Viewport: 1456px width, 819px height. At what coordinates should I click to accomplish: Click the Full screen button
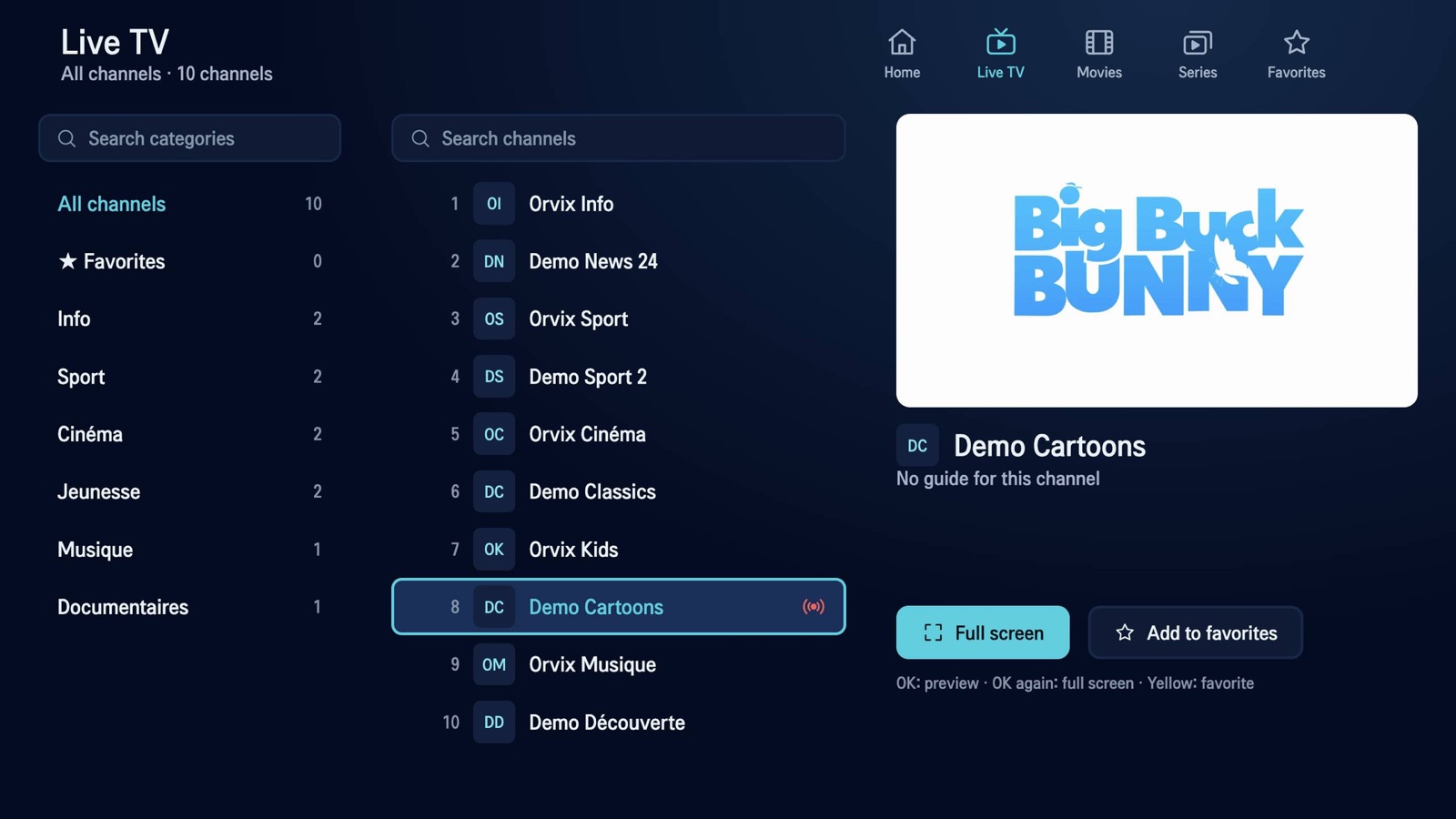pyautogui.click(x=983, y=632)
